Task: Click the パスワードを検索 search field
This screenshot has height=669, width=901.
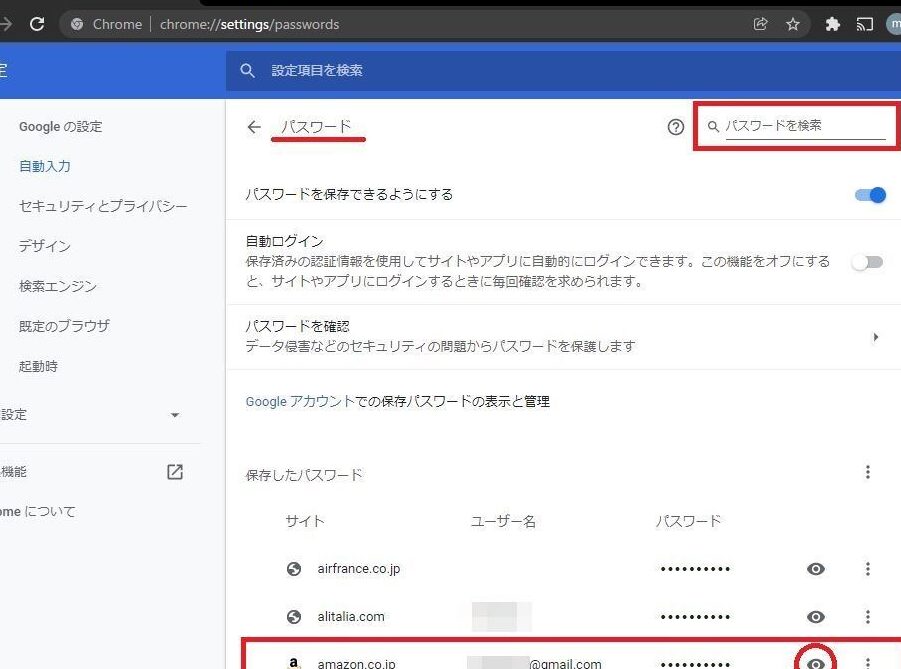Action: point(804,126)
